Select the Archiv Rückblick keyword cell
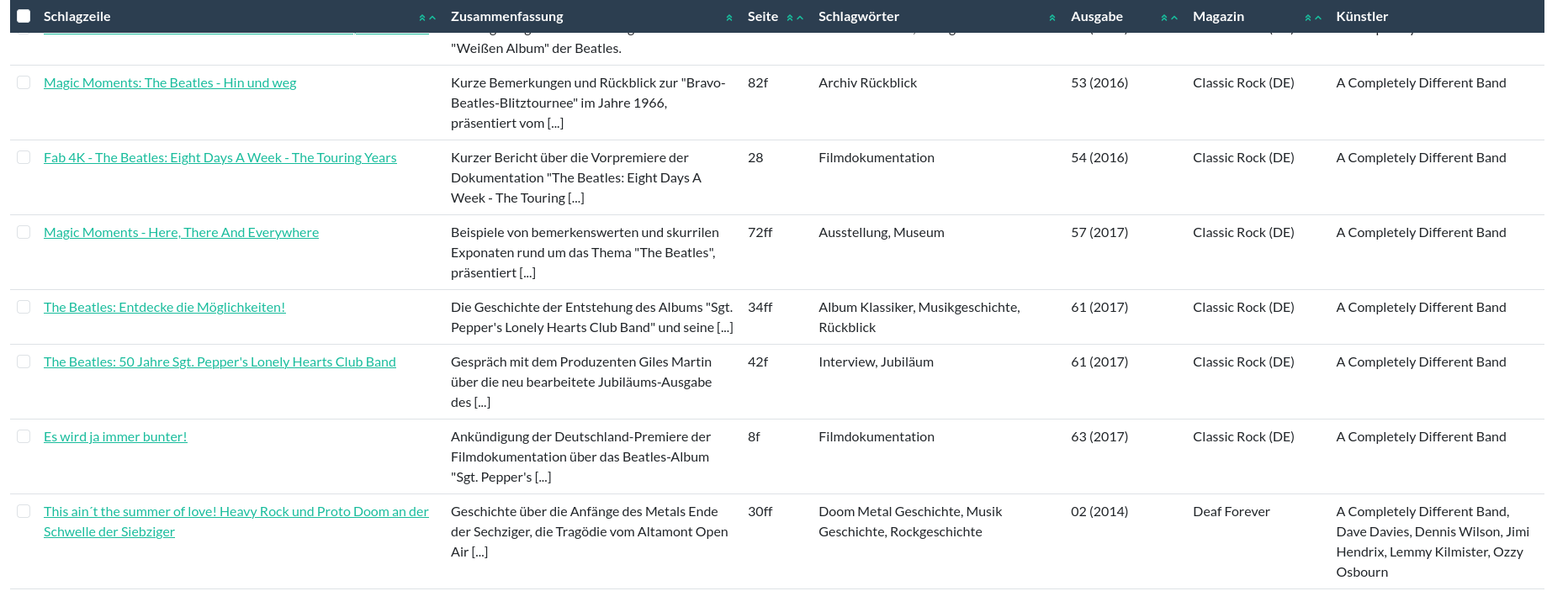Viewport: 1568px width, 591px height. (x=867, y=82)
